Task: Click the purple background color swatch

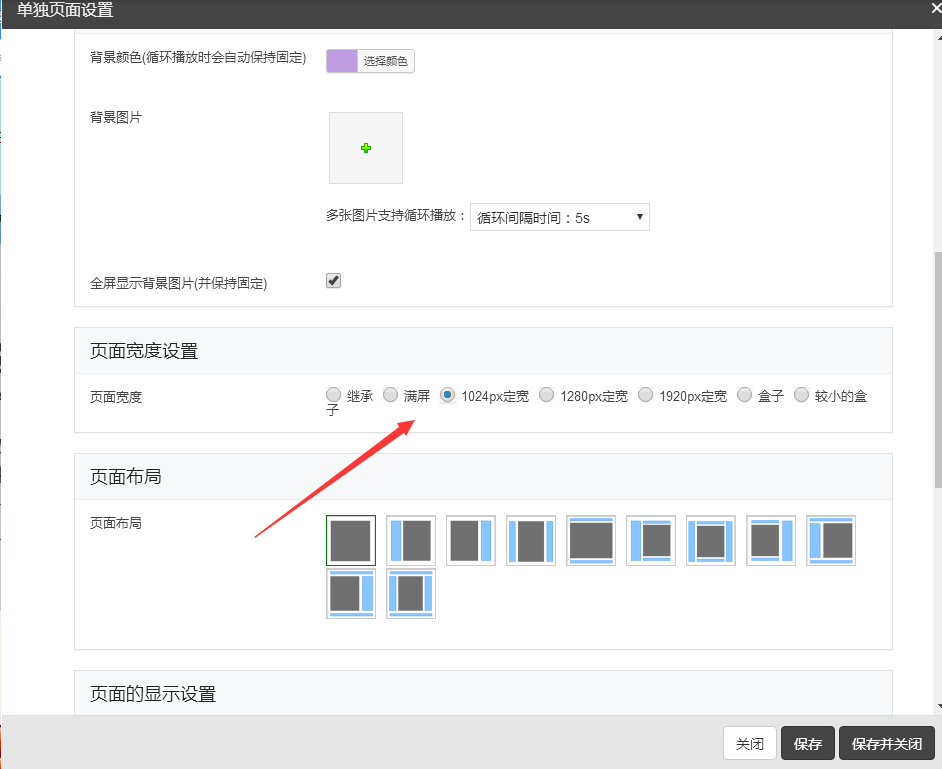Action: click(x=342, y=61)
